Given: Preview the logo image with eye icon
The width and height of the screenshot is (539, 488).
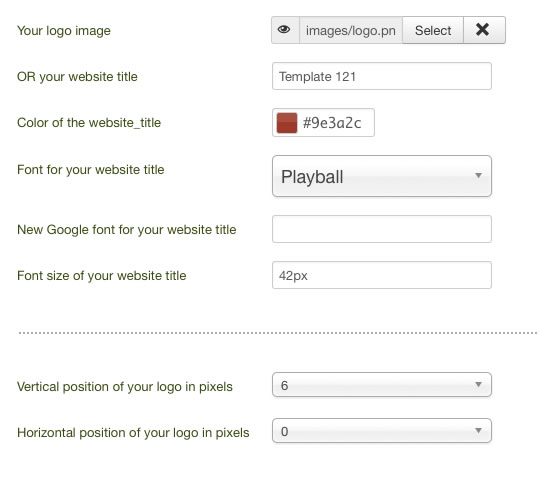Looking at the screenshot, I should pos(285,30).
